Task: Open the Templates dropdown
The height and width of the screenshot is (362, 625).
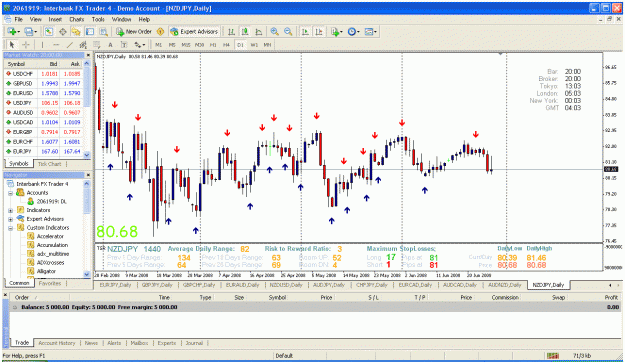Action: (x=371, y=31)
